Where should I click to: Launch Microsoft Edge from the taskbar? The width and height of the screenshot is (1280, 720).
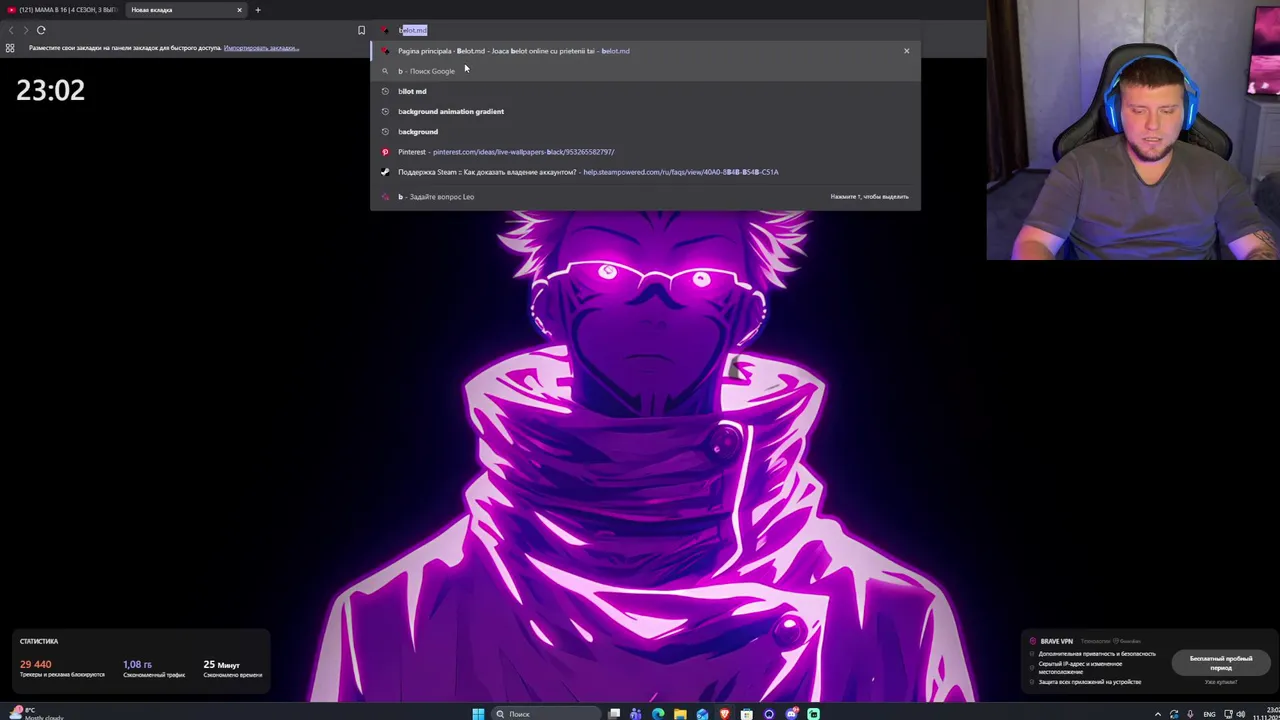coord(658,713)
